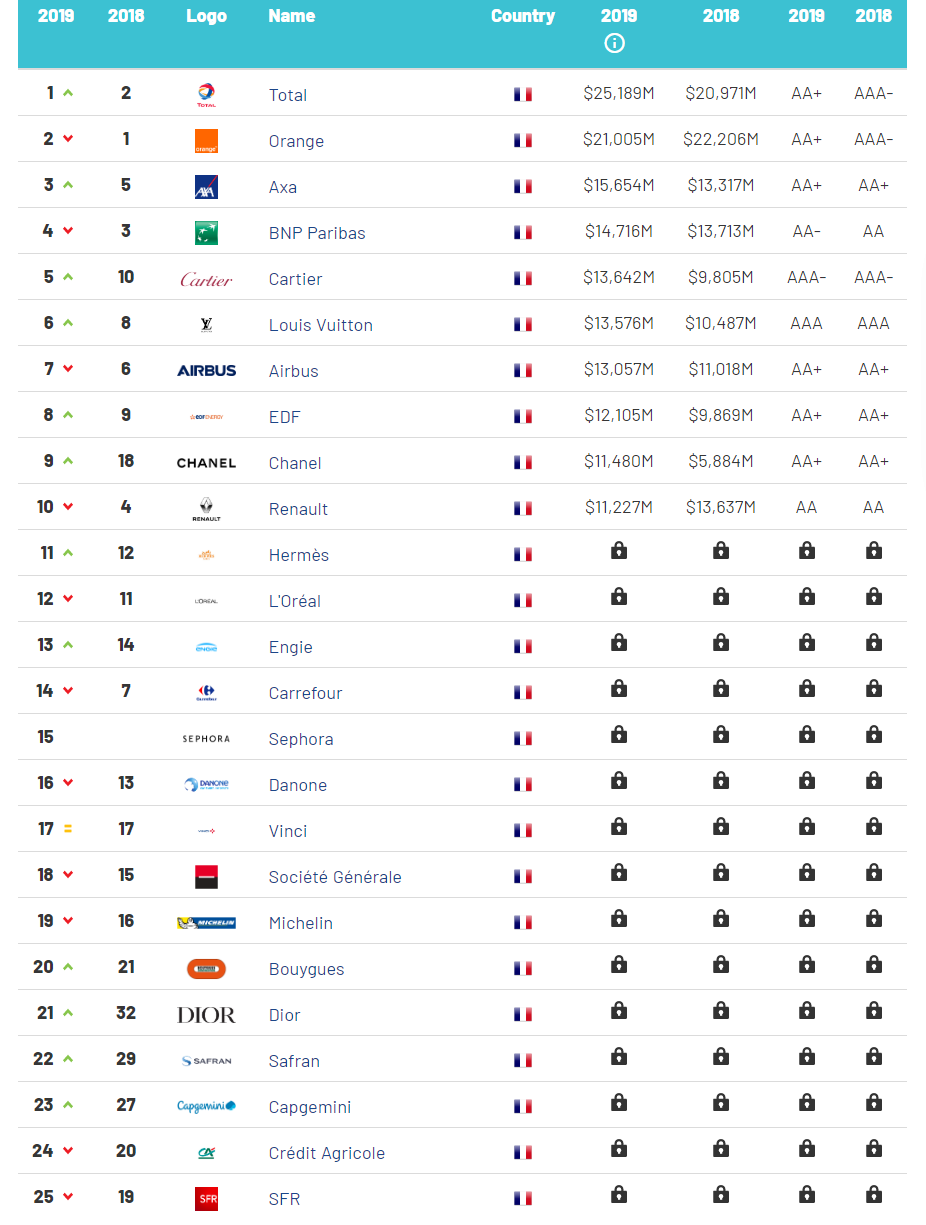This screenshot has width=926, height=1225.
Task: Open the Crédit Agricole brand link
Action: pyautogui.click(x=326, y=1153)
